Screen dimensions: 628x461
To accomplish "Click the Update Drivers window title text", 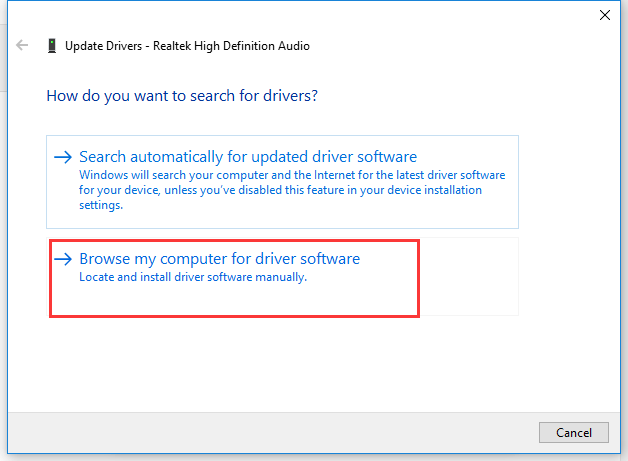I will 187,46.
